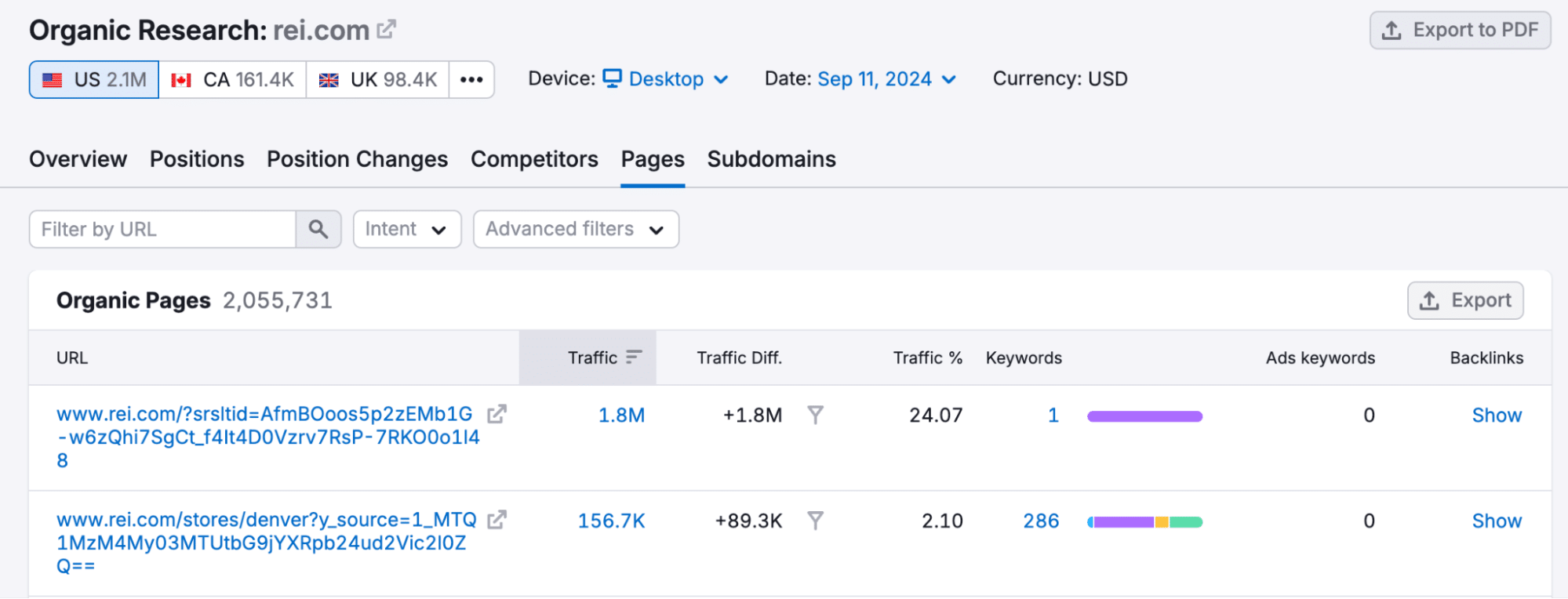Click the traffic sort icon in header
This screenshot has height=599, width=1568.
(x=634, y=358)
